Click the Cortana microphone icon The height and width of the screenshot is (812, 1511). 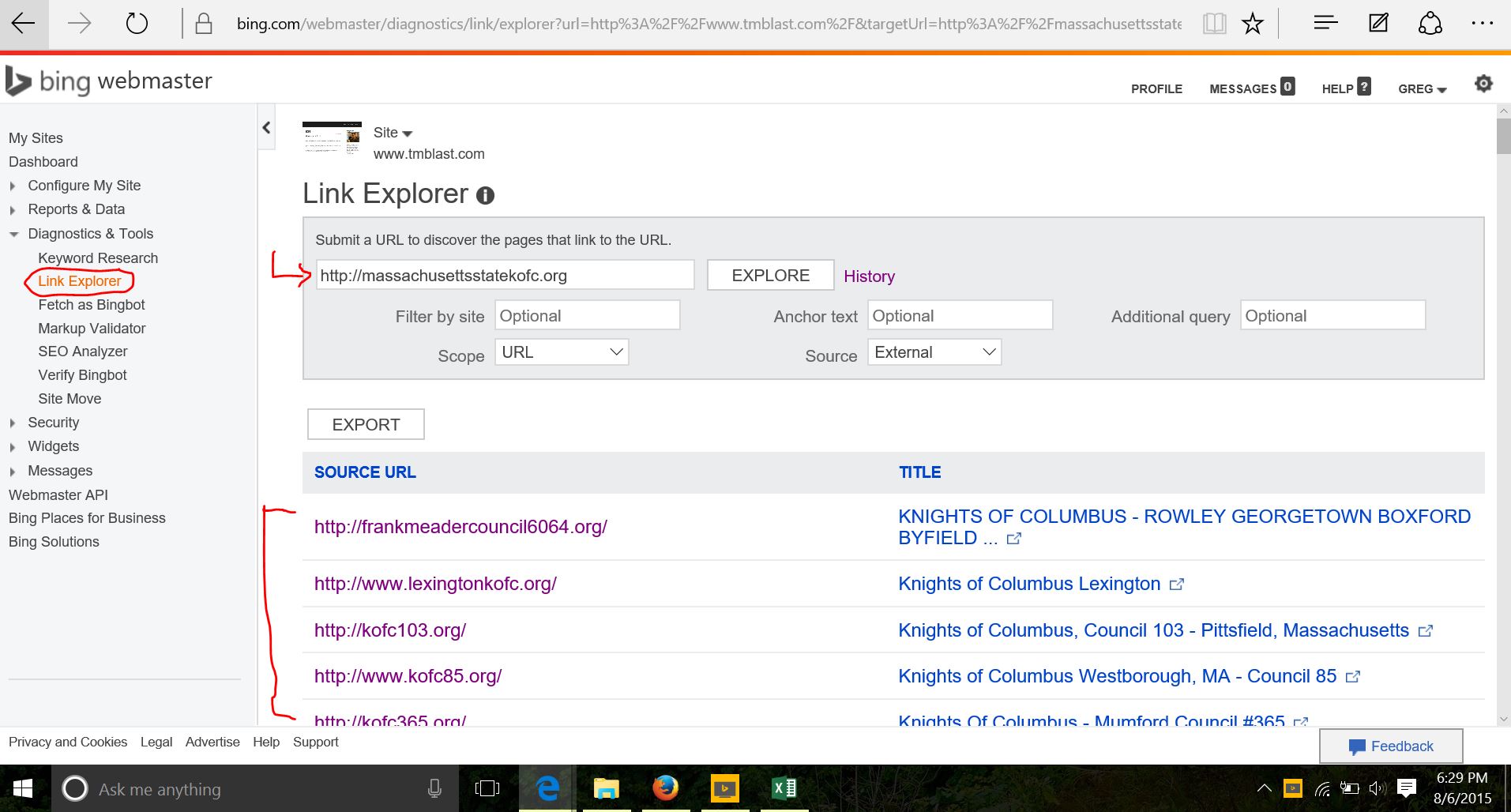434,788
